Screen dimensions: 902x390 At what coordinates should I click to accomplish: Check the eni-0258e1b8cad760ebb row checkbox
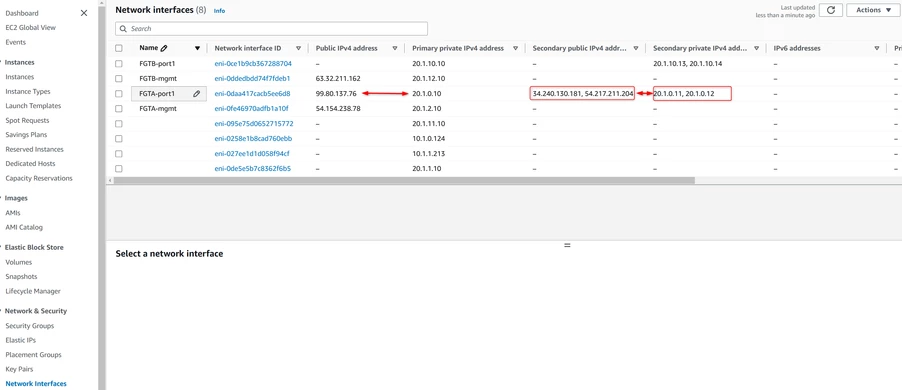pos(119,139)
